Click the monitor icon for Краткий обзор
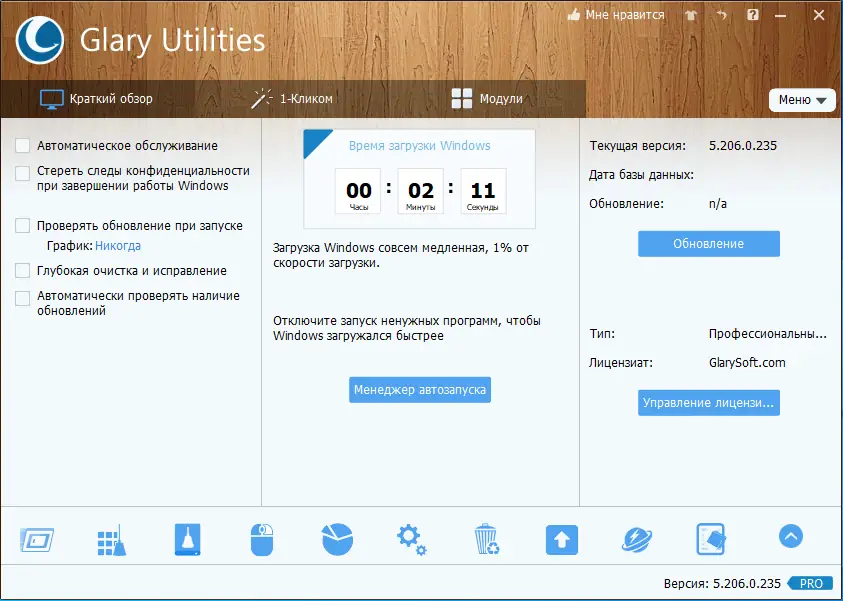 (x=52, y=99)
